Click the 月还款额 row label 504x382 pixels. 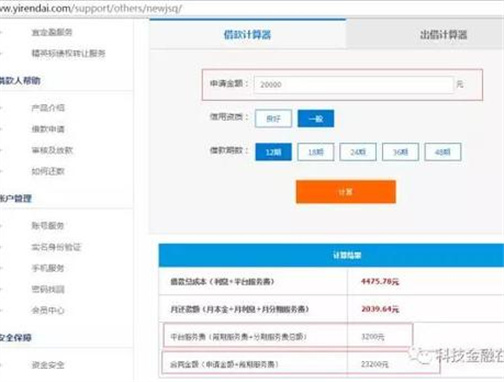coord(240,309)
